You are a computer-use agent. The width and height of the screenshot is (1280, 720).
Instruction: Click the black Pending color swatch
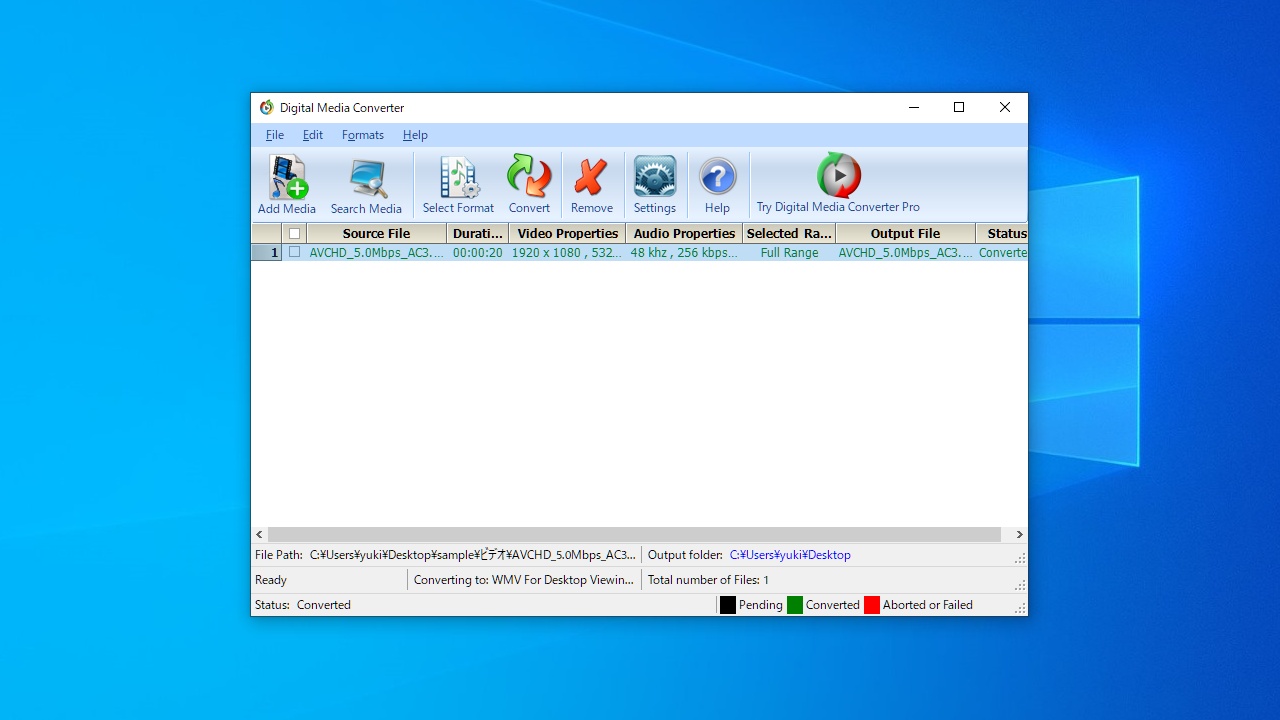pos(728,605)
